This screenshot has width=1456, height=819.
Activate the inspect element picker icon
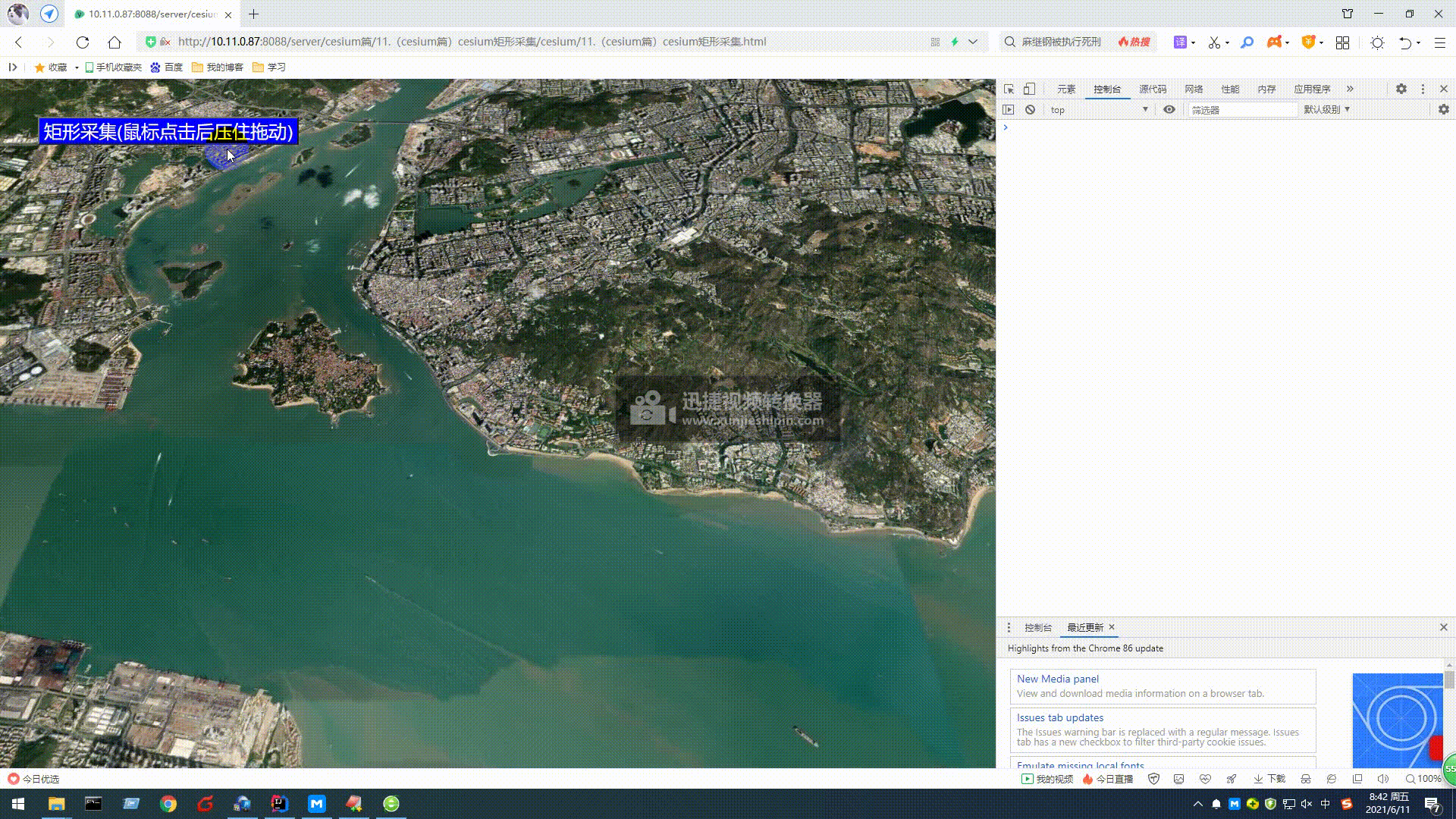1009,89
